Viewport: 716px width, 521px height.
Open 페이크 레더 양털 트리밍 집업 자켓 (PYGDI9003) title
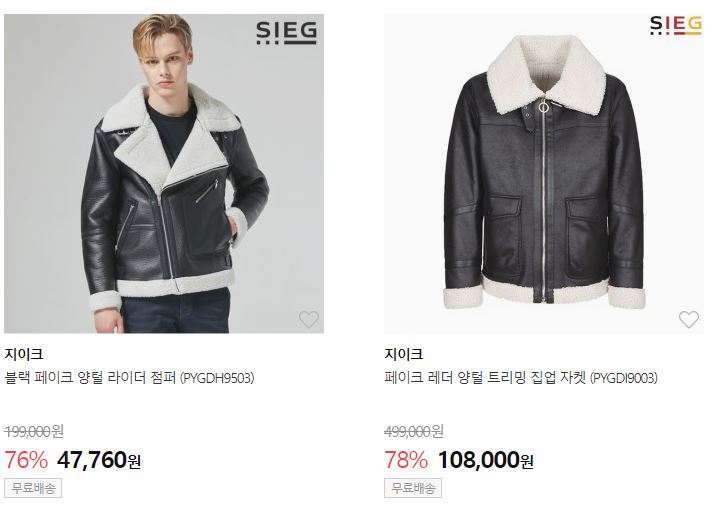(x=521, y=378)
